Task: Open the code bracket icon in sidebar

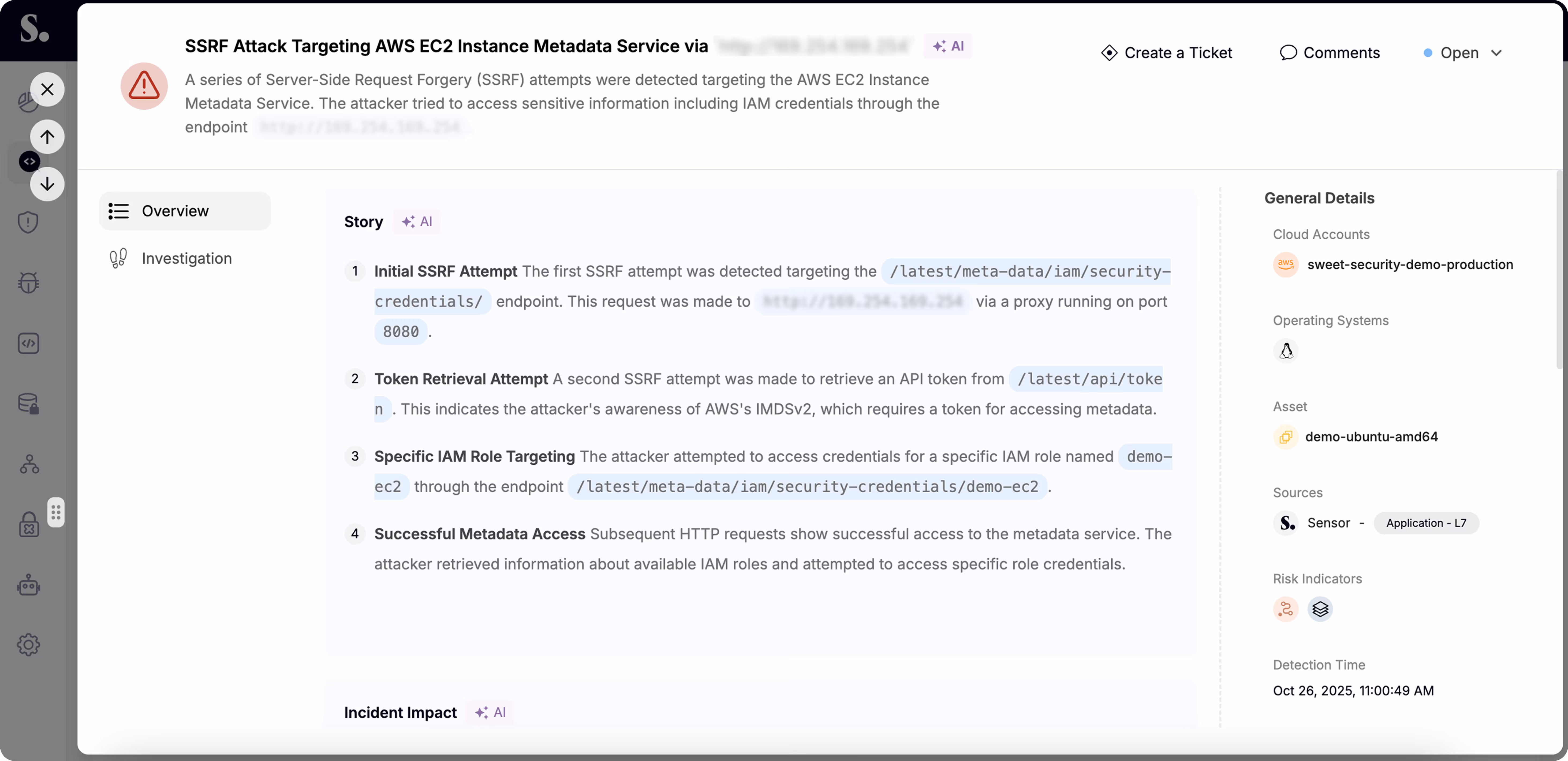Action: (x=28, y=343)
